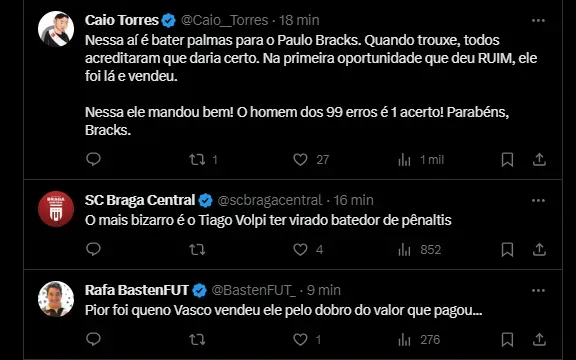Share Caio Torres' tweet
576x360 pixels.
click(539, 159)
